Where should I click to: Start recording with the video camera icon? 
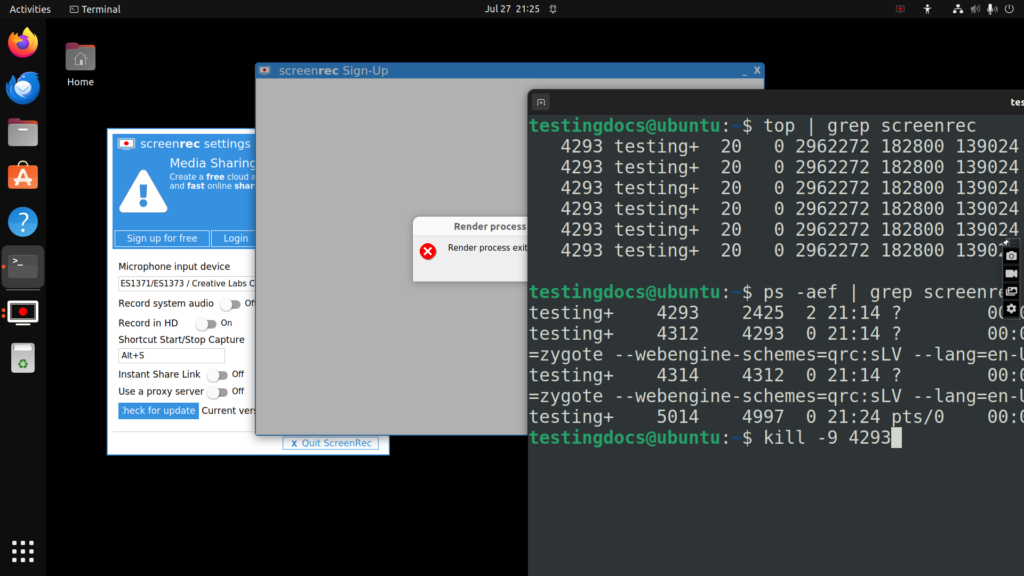tap(1011, 273)
